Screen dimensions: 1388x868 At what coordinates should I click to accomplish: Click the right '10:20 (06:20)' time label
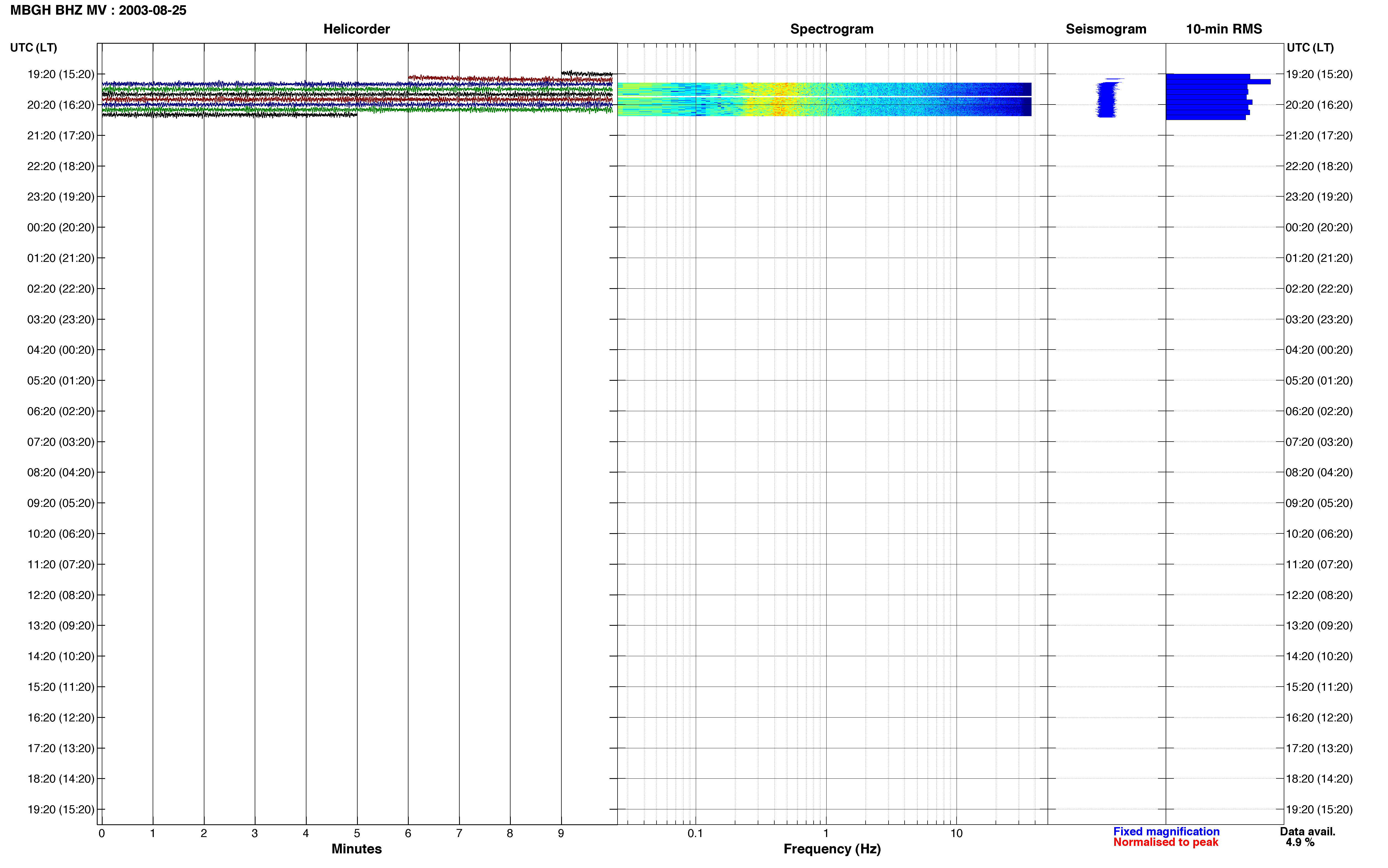pos(1319,534)
